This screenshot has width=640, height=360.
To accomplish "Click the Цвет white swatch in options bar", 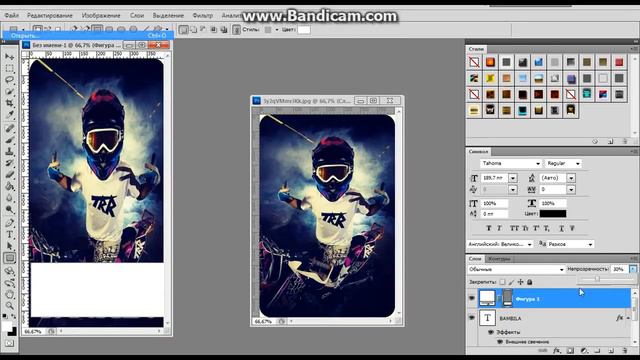I will click(304, 30).
